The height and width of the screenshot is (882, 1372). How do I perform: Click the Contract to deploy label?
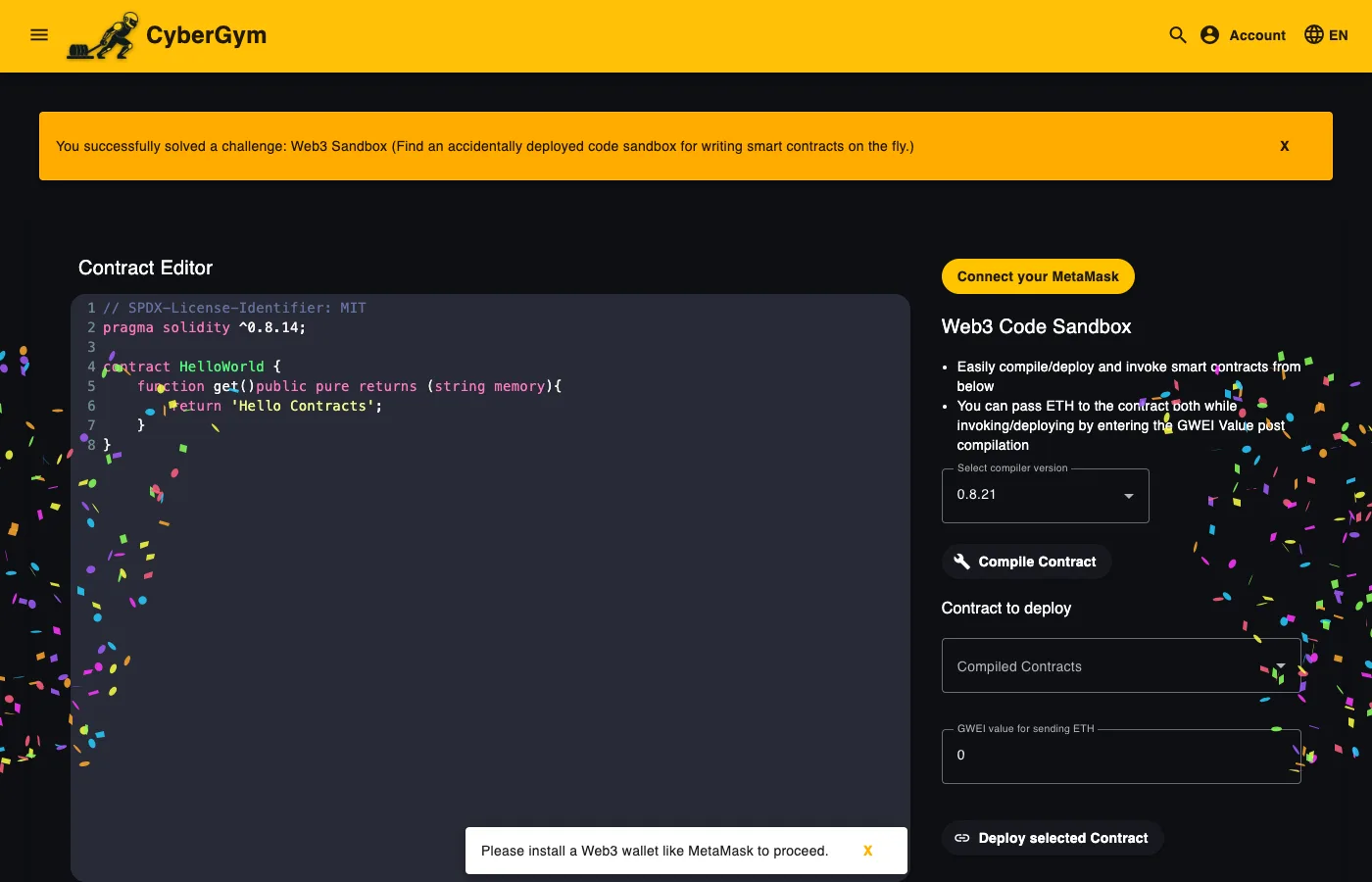[x=1006, y=609]
